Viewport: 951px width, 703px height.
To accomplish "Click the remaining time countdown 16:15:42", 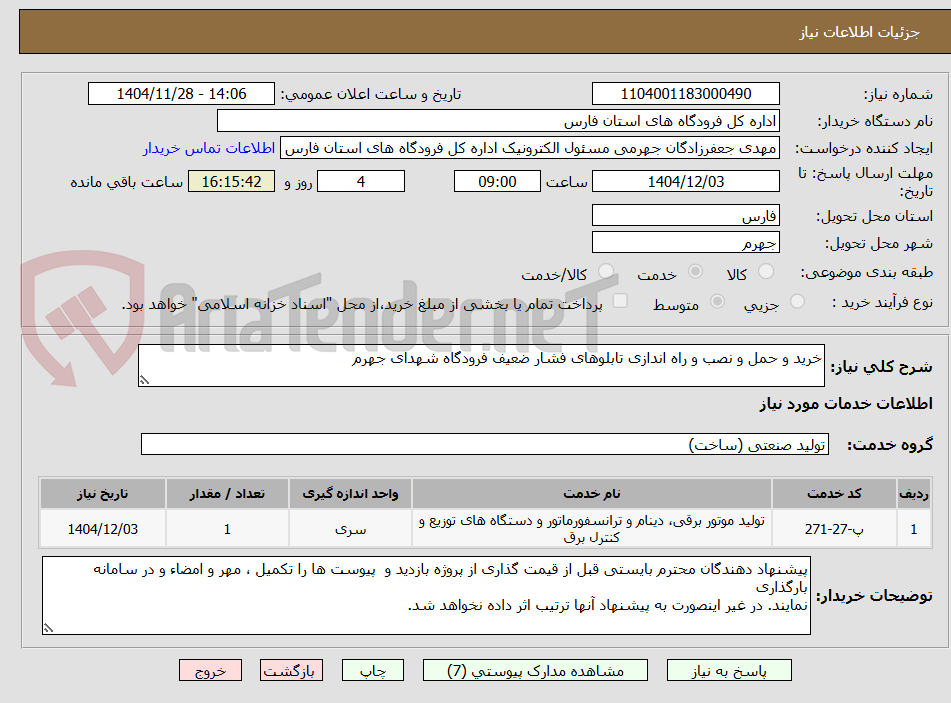I will coord(231,181).
